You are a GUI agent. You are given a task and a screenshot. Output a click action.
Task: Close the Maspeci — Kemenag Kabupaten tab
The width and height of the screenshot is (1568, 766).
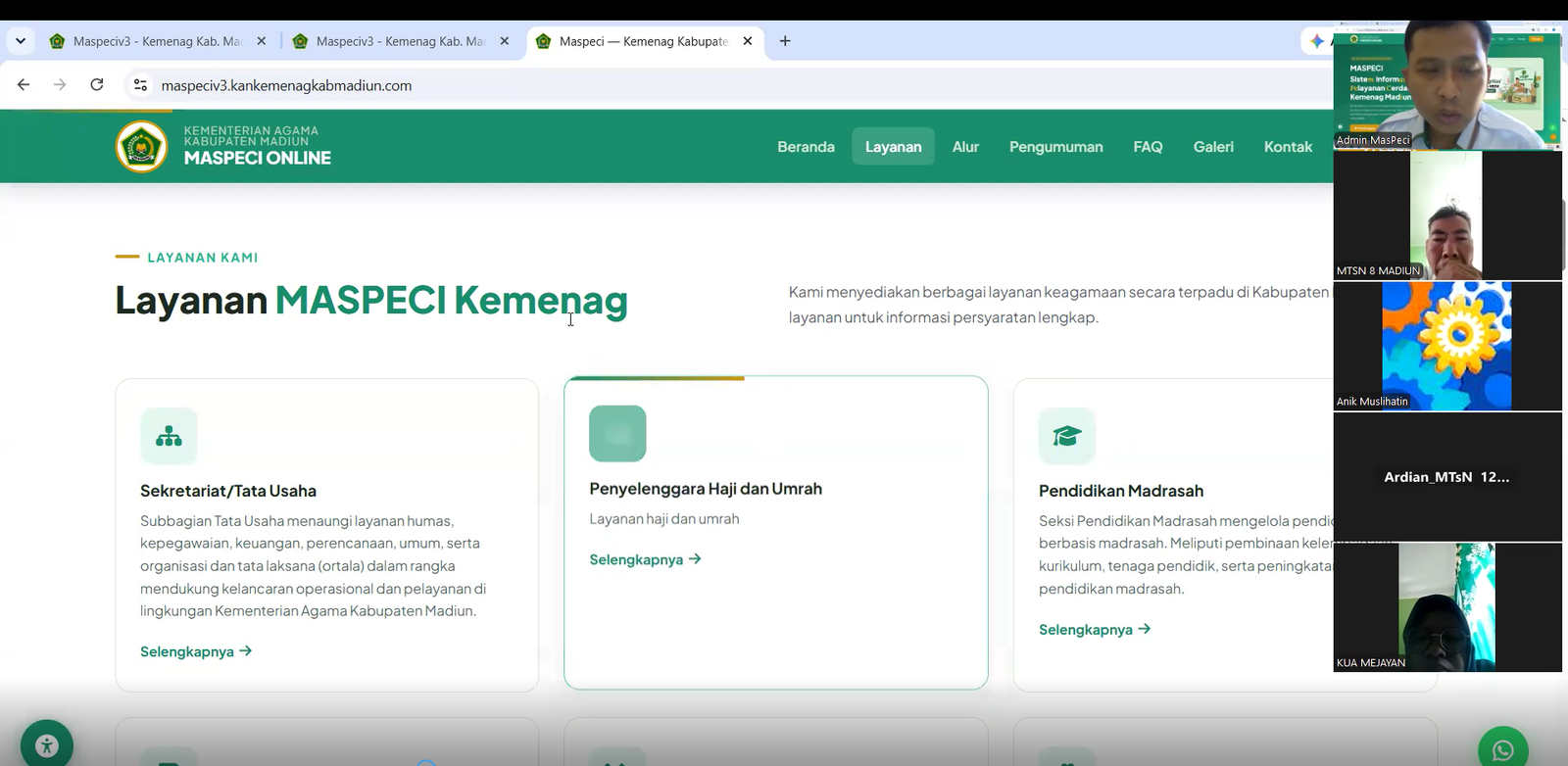pyautogui.click(x=748, y=41)
